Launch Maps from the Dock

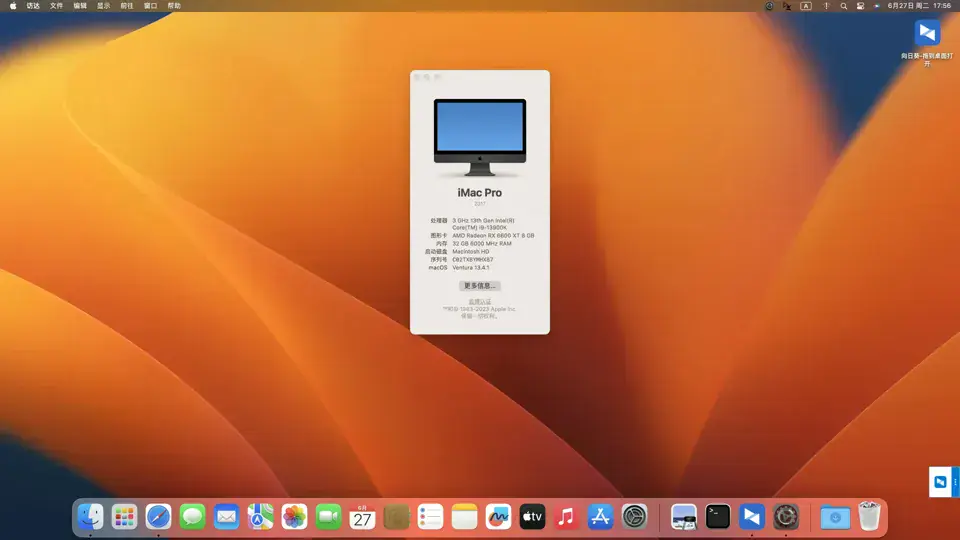coord(260,517)
